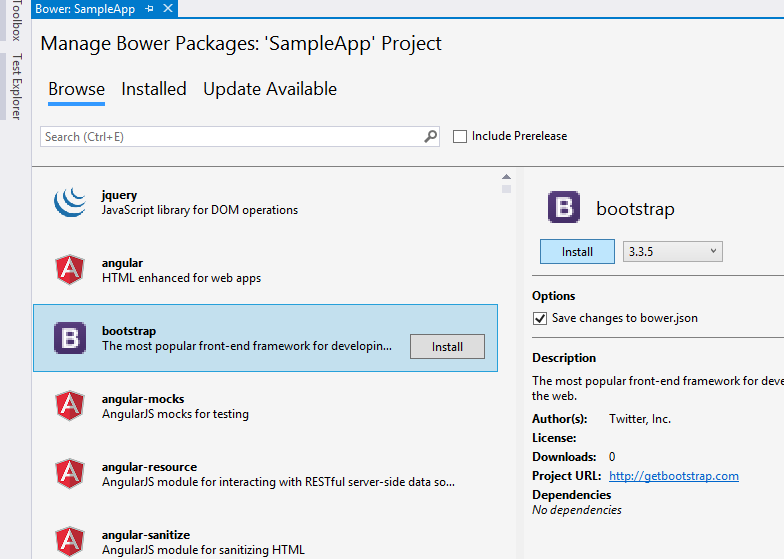Uncheck Save changes to bower.json

(x=541, y=318)
